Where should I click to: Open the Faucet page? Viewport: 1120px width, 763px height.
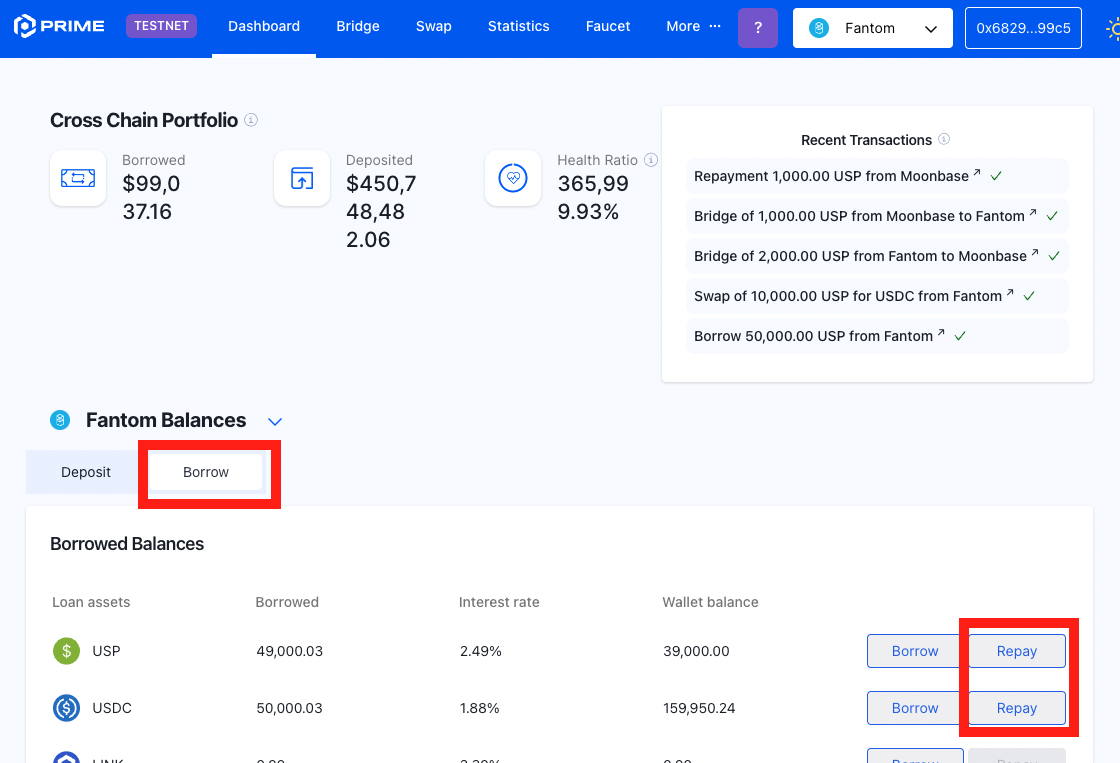pyautogui.click(x=608, y=26)
